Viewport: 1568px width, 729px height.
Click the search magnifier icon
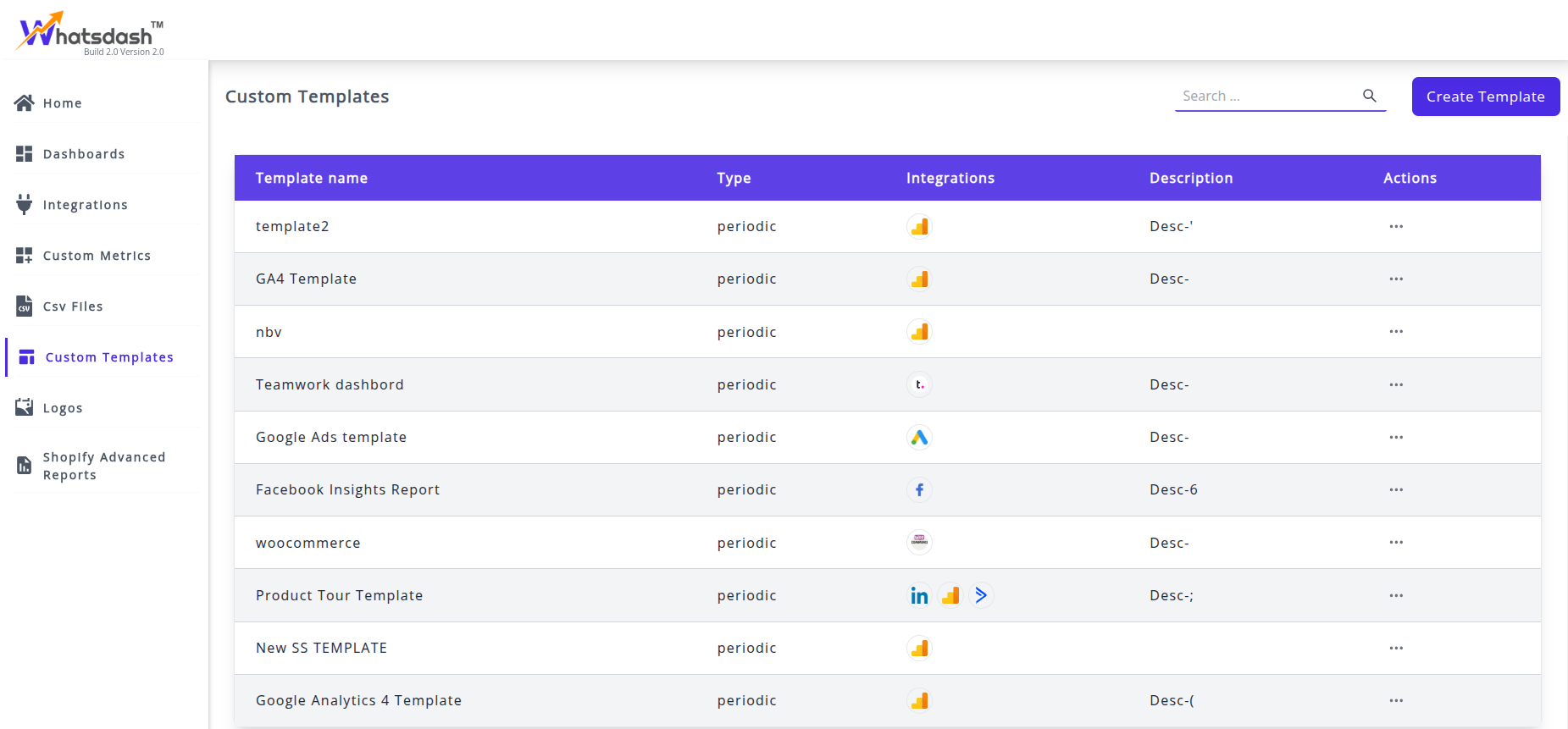tap(1369, 96)
